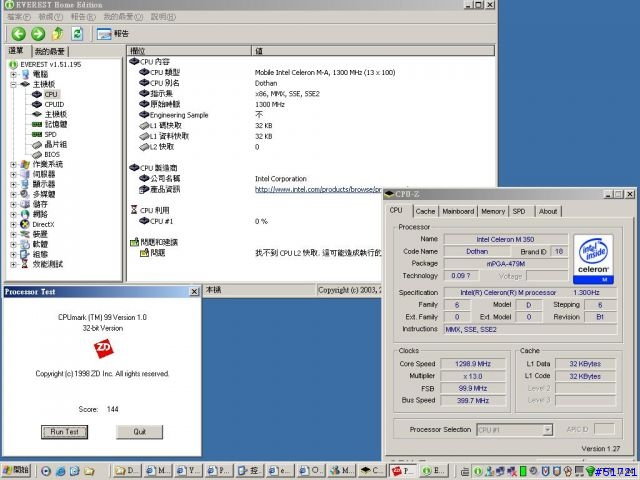The width and height of the screenshot is (640, 480).
Task: Expand the 電腦 computer tree node
Action: [x=13, y=74]
